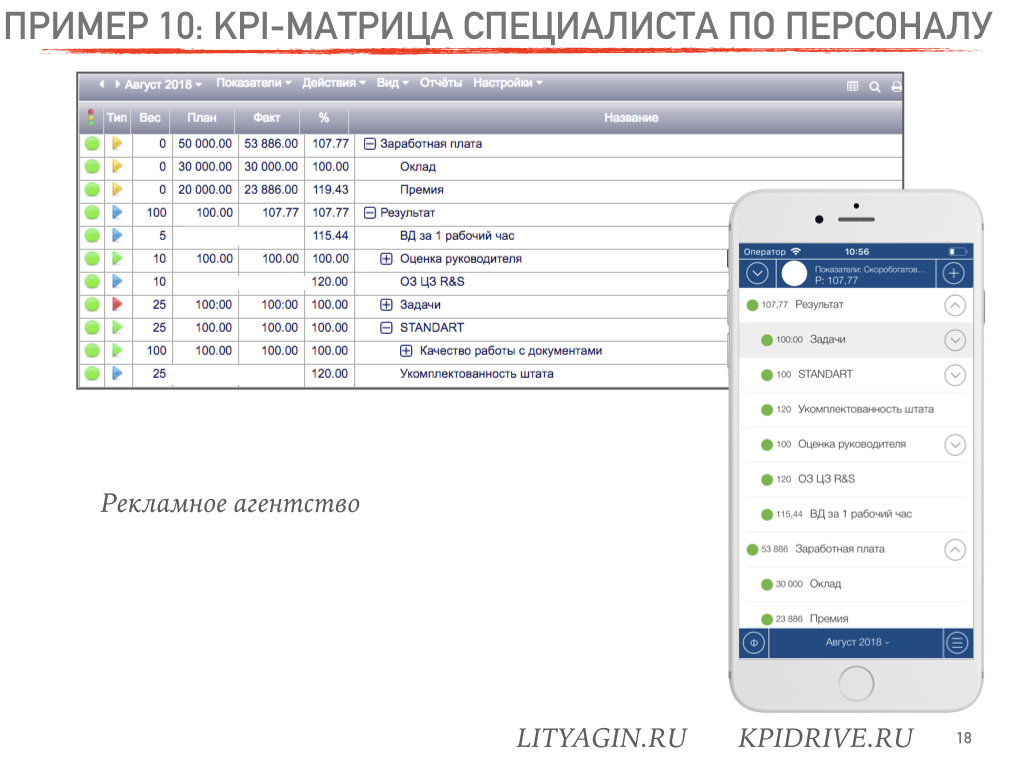Click the Факт column header
The height and width of the screenshot is (768, 1024).
point(266,118)
